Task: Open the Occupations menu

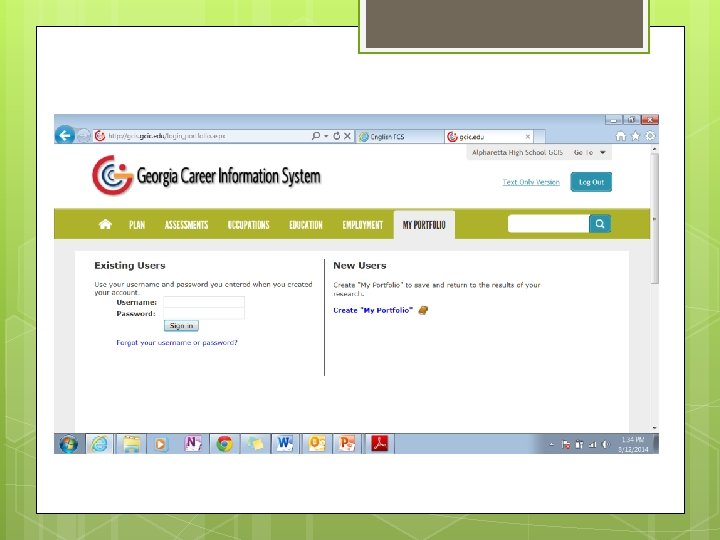Action: tap(248, 225)
